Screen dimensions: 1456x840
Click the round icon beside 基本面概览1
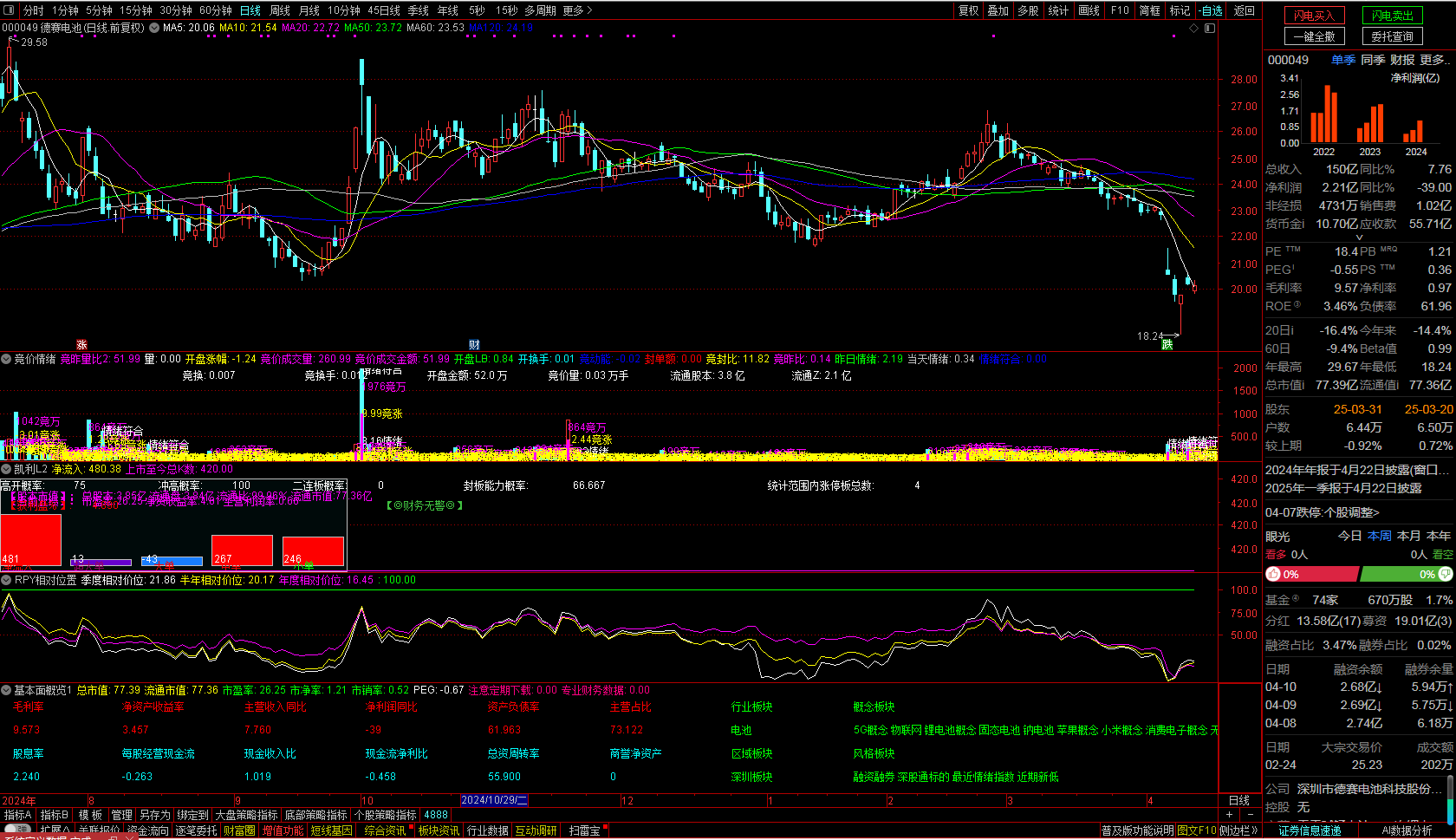tap(6, 690)
